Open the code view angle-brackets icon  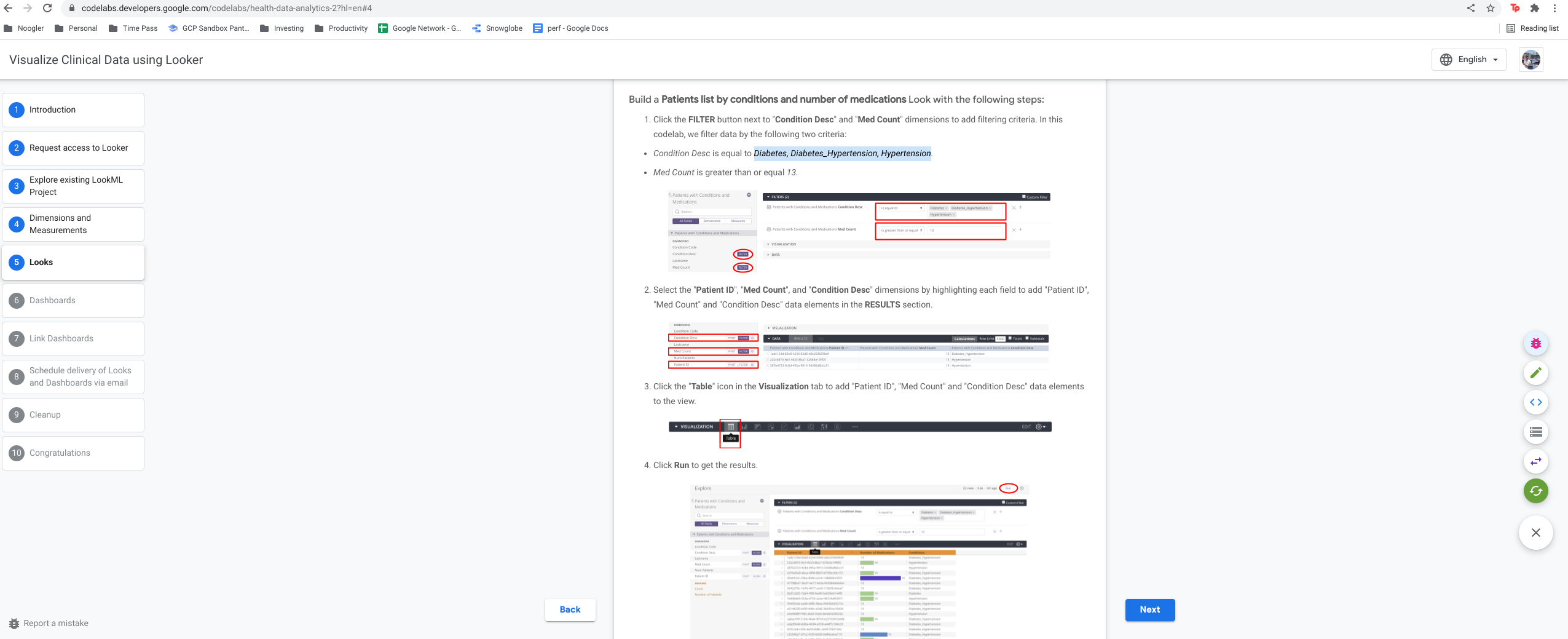[x=1537, y=402]
